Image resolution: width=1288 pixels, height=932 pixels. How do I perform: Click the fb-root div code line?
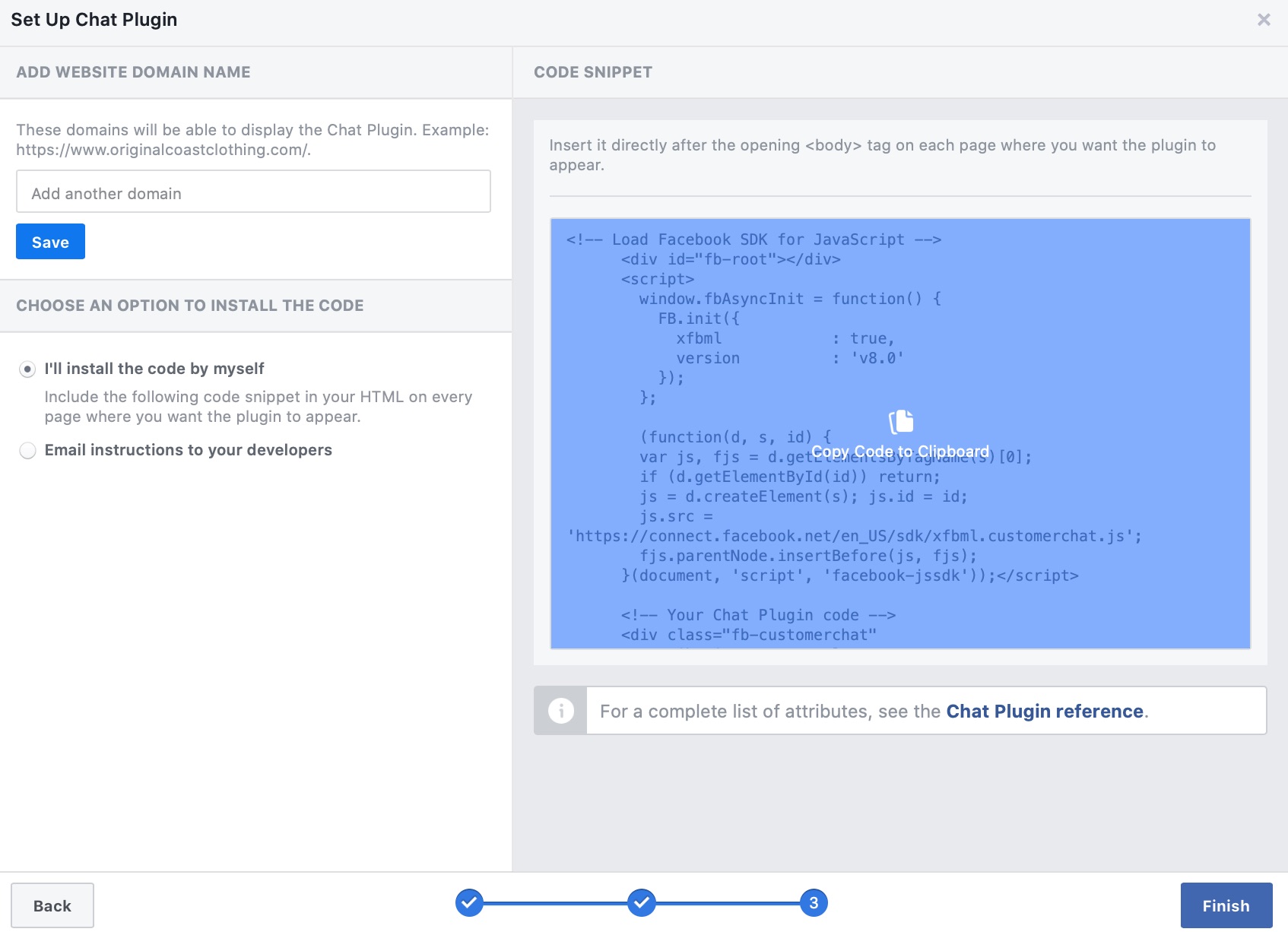(731, 259)
